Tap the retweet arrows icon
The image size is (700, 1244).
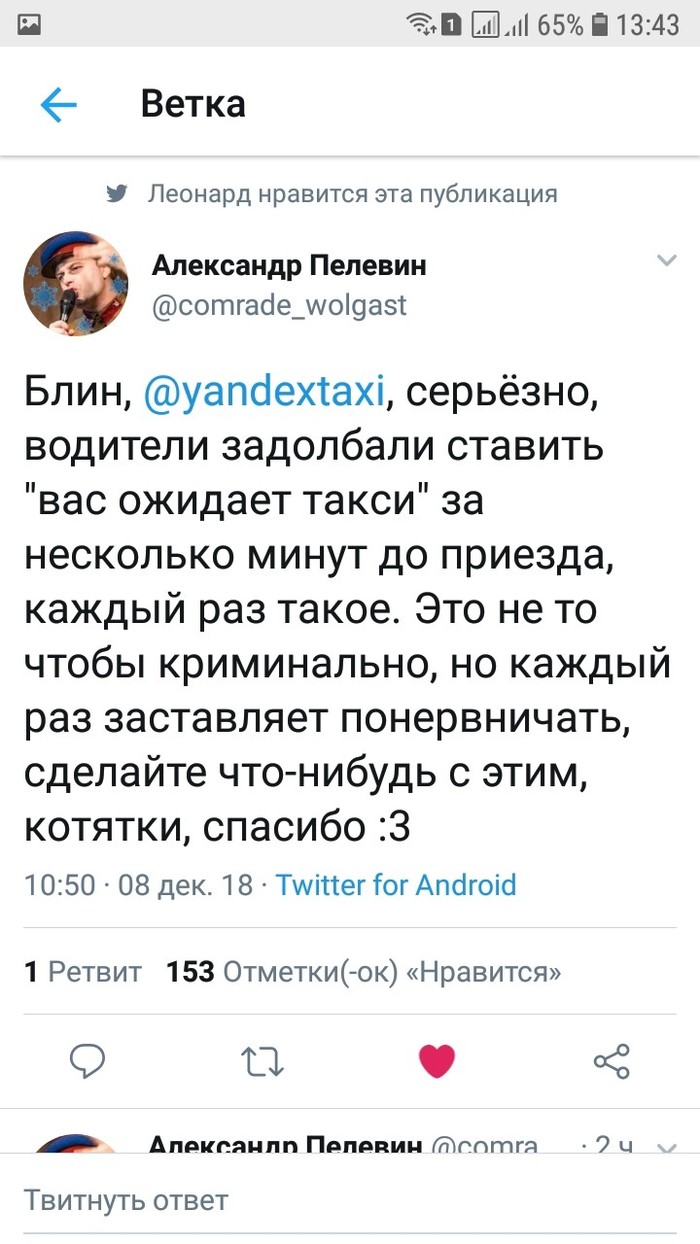[x=263, y=1060]
